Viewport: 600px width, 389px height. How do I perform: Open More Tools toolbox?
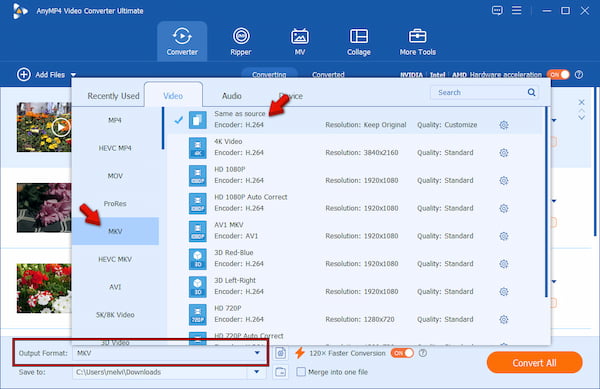417,41
